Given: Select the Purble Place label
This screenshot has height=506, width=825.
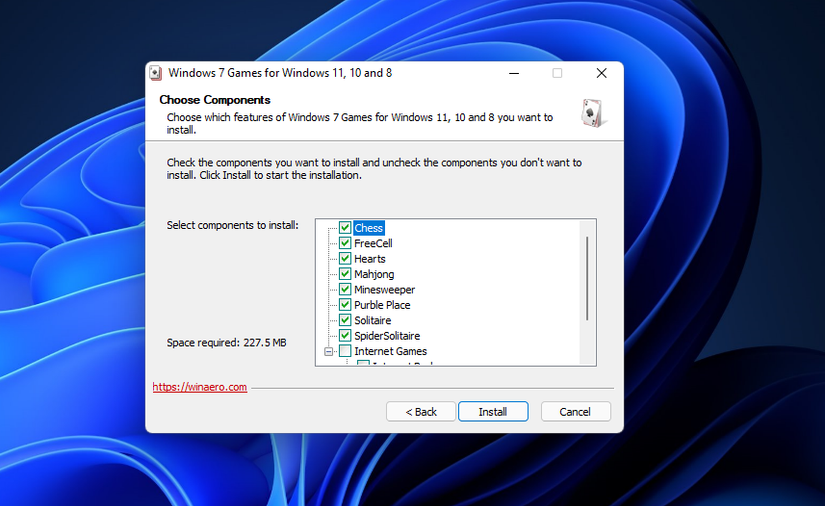Looking at the screenshot, I should 382,305.
